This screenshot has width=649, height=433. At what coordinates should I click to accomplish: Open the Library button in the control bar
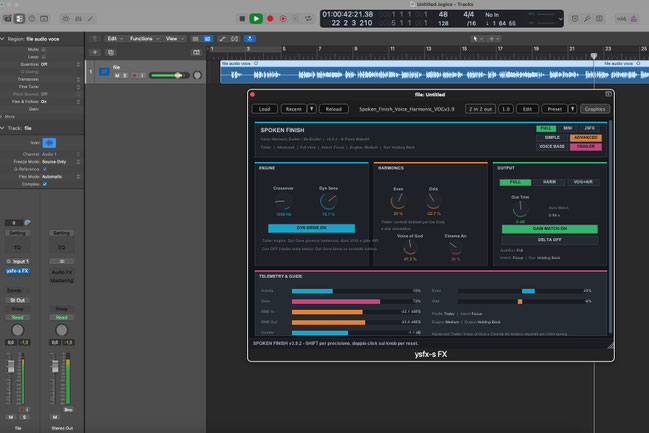tap(7, 19)
